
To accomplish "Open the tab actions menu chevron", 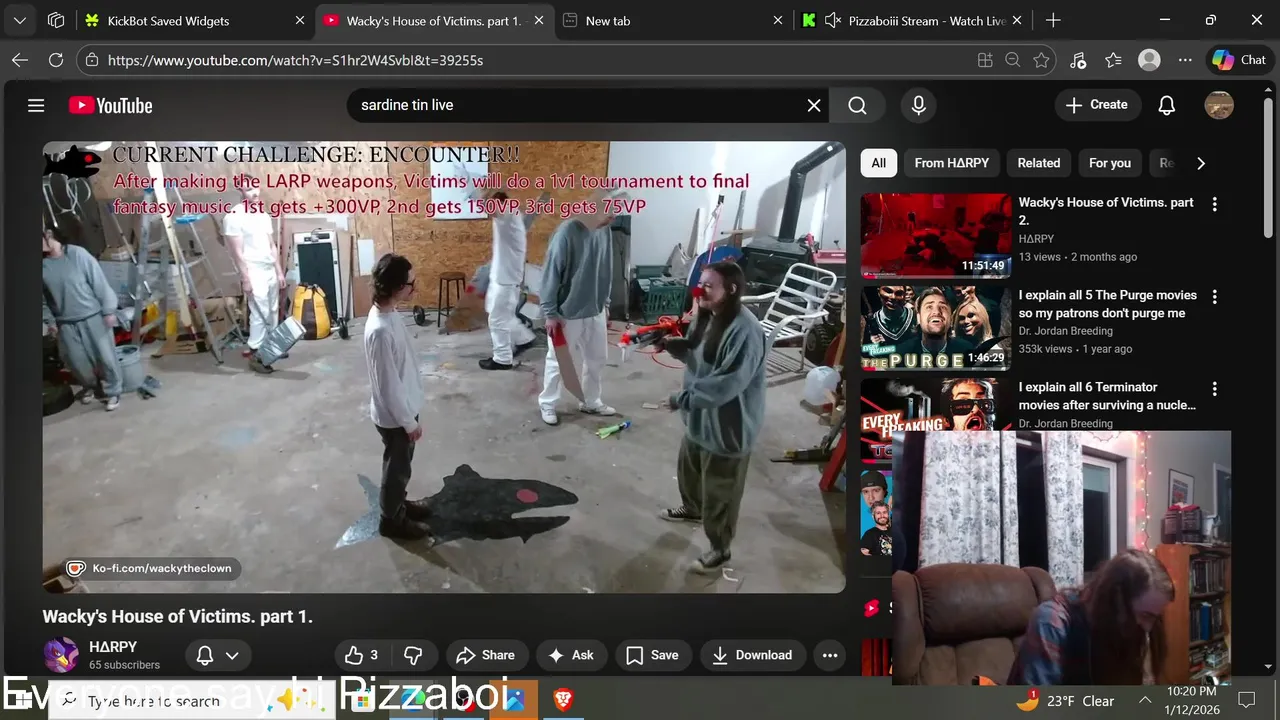I will [x=19, y=20].
